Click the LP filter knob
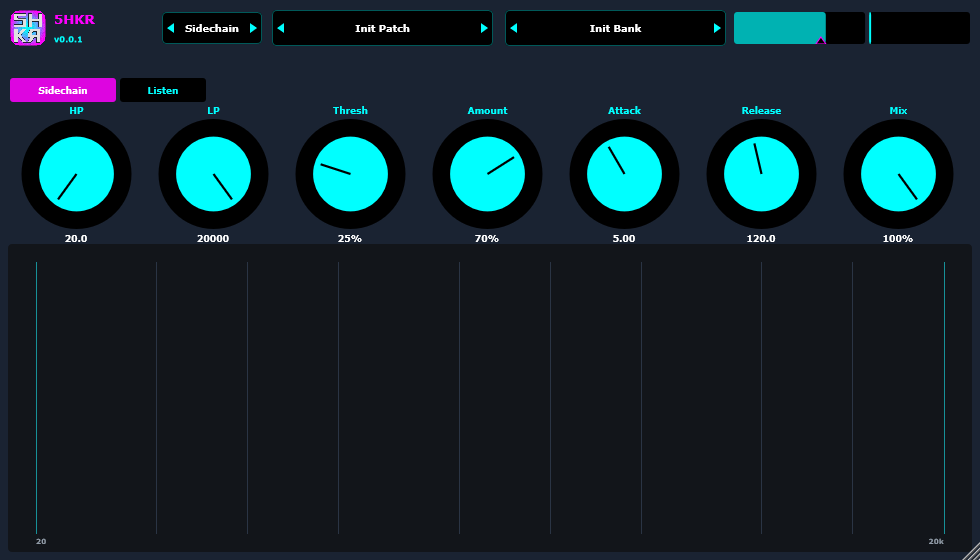Viewport: 980px width, 560px height. pyautogui.click(x=213, y=174)
